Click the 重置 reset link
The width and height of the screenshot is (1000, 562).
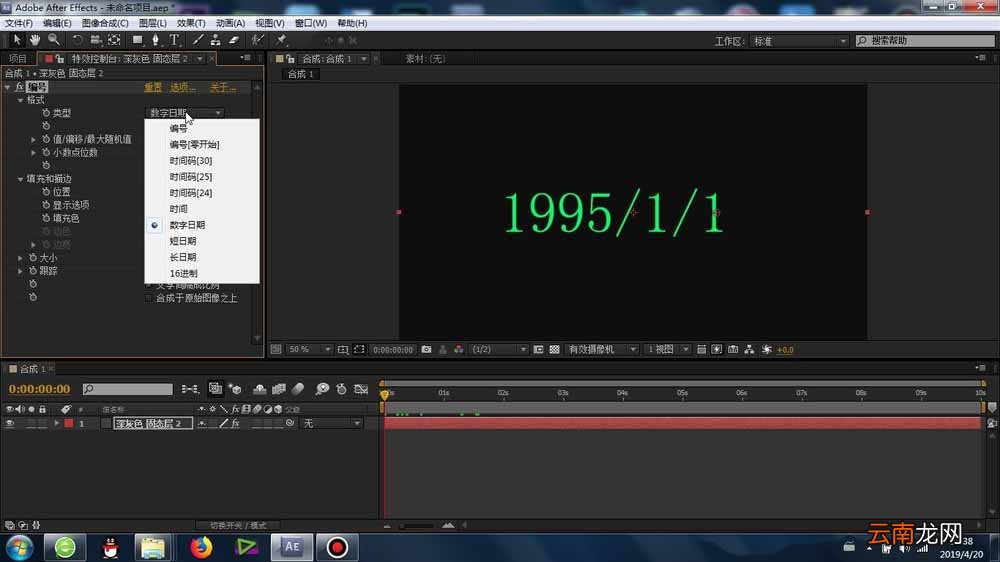point(153,87)
